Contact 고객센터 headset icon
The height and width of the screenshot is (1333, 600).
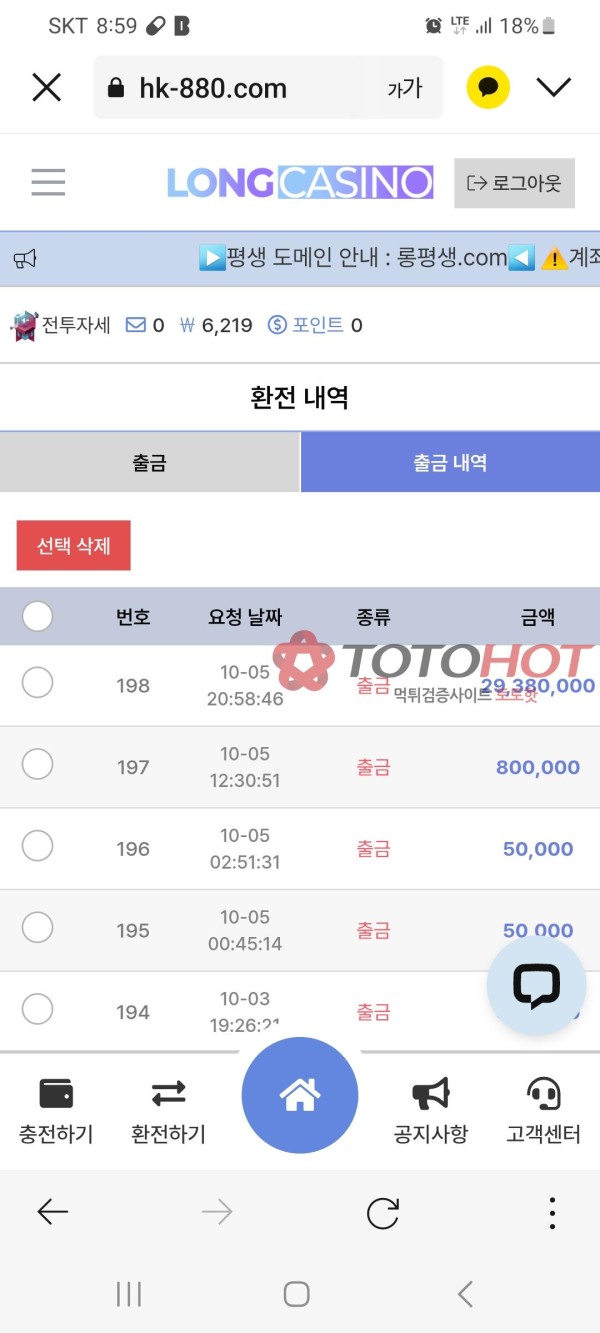coord(541,1095)
